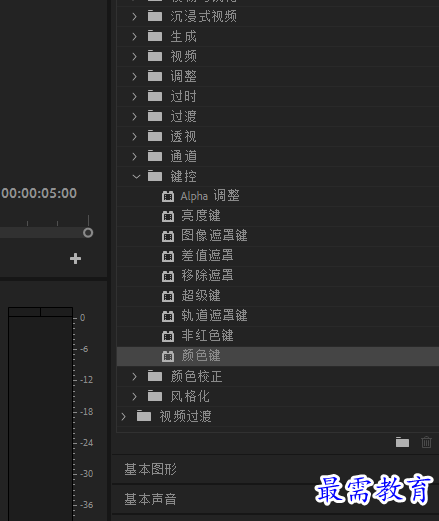Select the 亮度键 label
Screen dimensions: 439x521
(x=201, y=216)
